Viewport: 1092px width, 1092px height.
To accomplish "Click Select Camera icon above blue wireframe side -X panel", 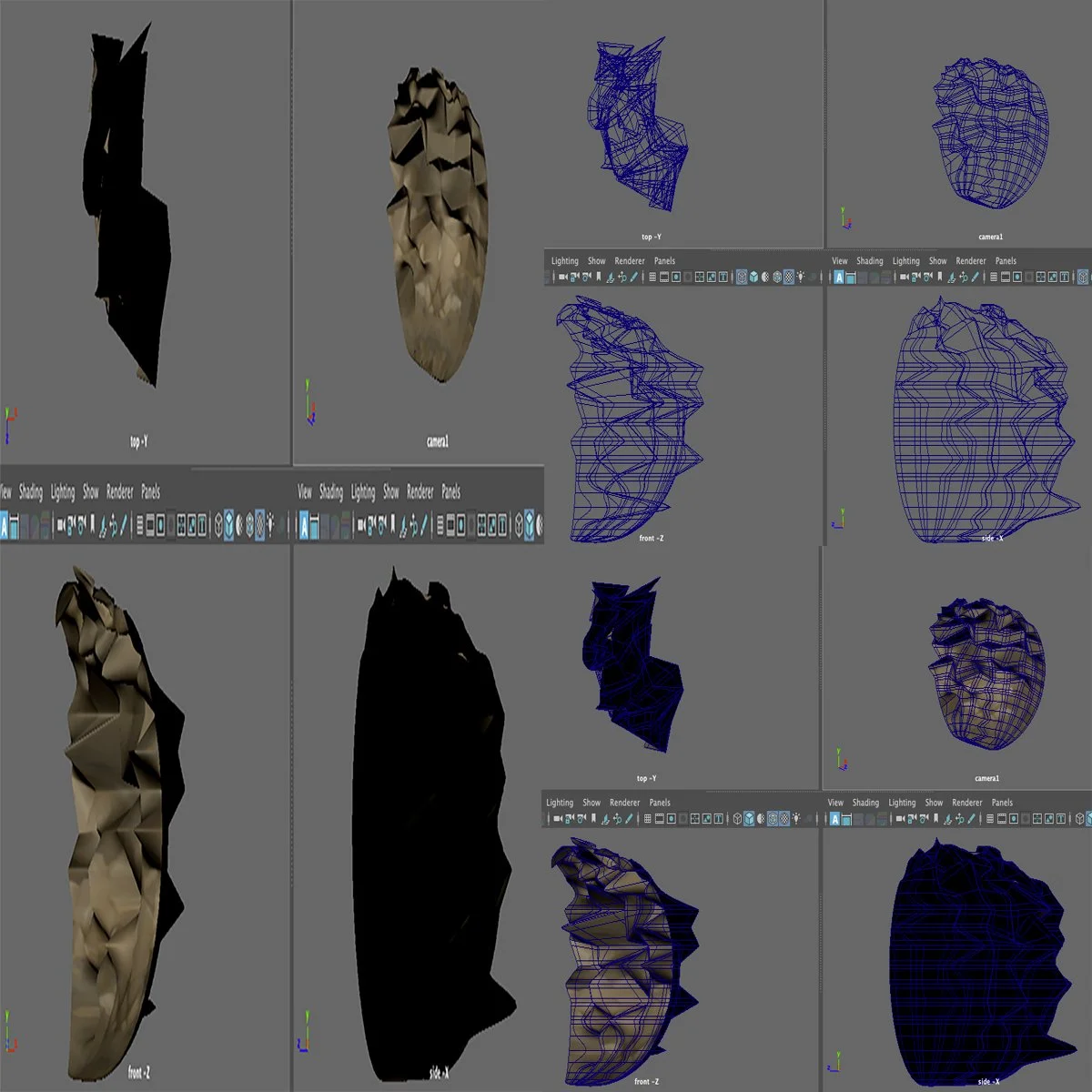I will point(903,278).
